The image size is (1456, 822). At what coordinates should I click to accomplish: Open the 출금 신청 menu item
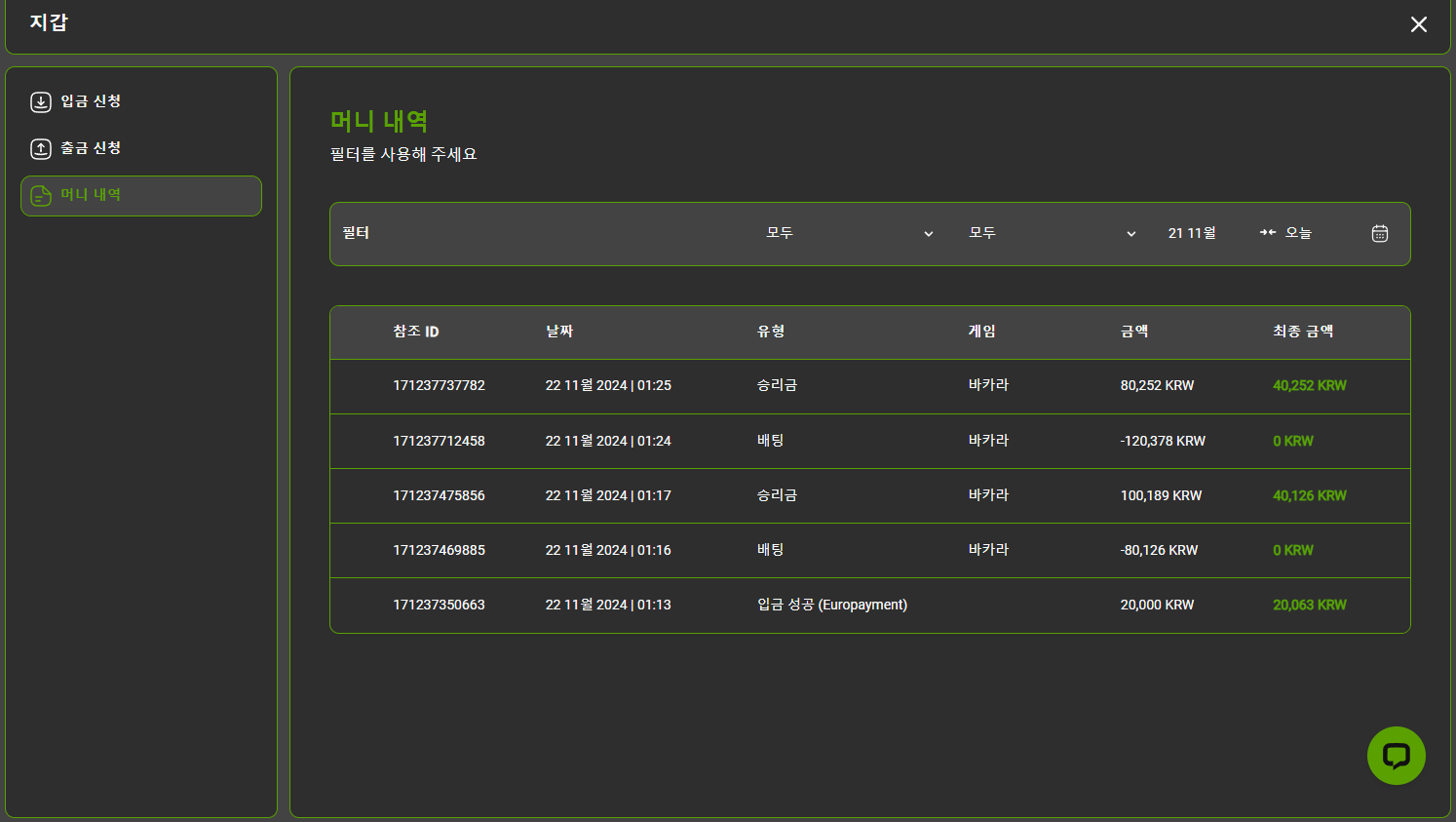point(91,148)
